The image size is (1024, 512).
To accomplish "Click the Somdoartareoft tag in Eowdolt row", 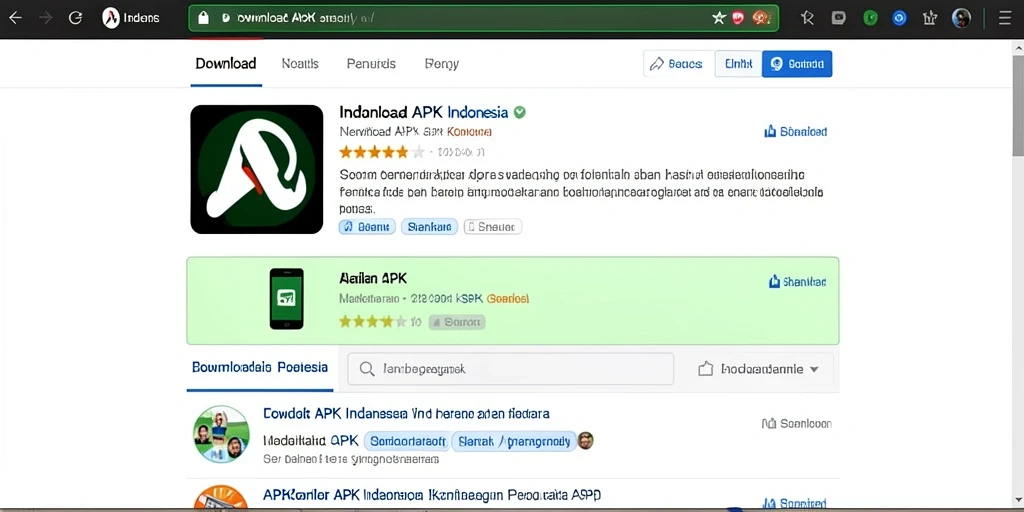I will click(406, 441).
